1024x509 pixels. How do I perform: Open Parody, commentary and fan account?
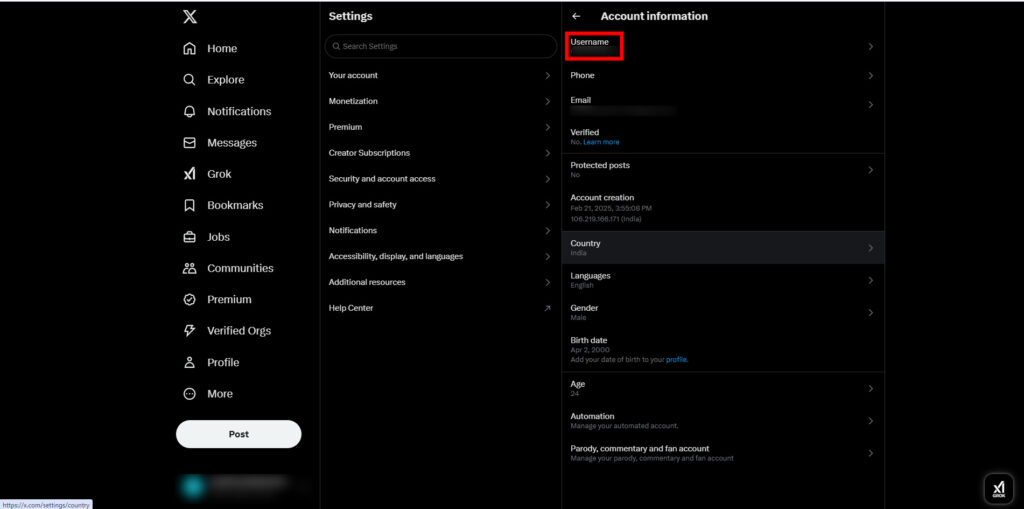(x=723, y=453)
